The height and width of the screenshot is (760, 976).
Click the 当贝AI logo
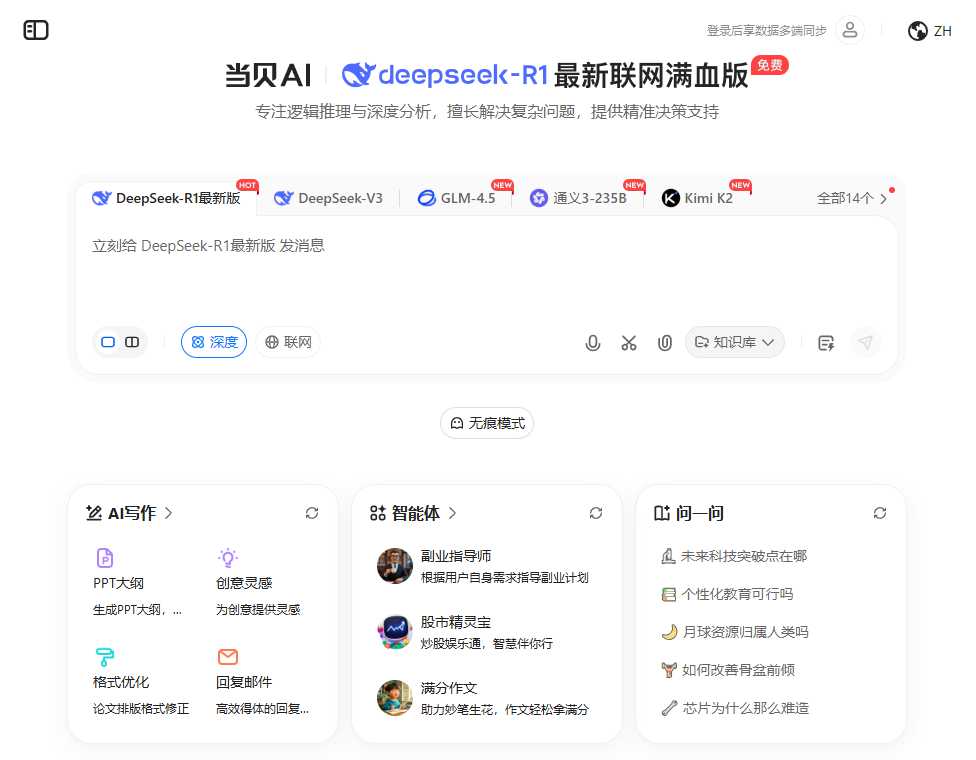(x=268, y=75)
